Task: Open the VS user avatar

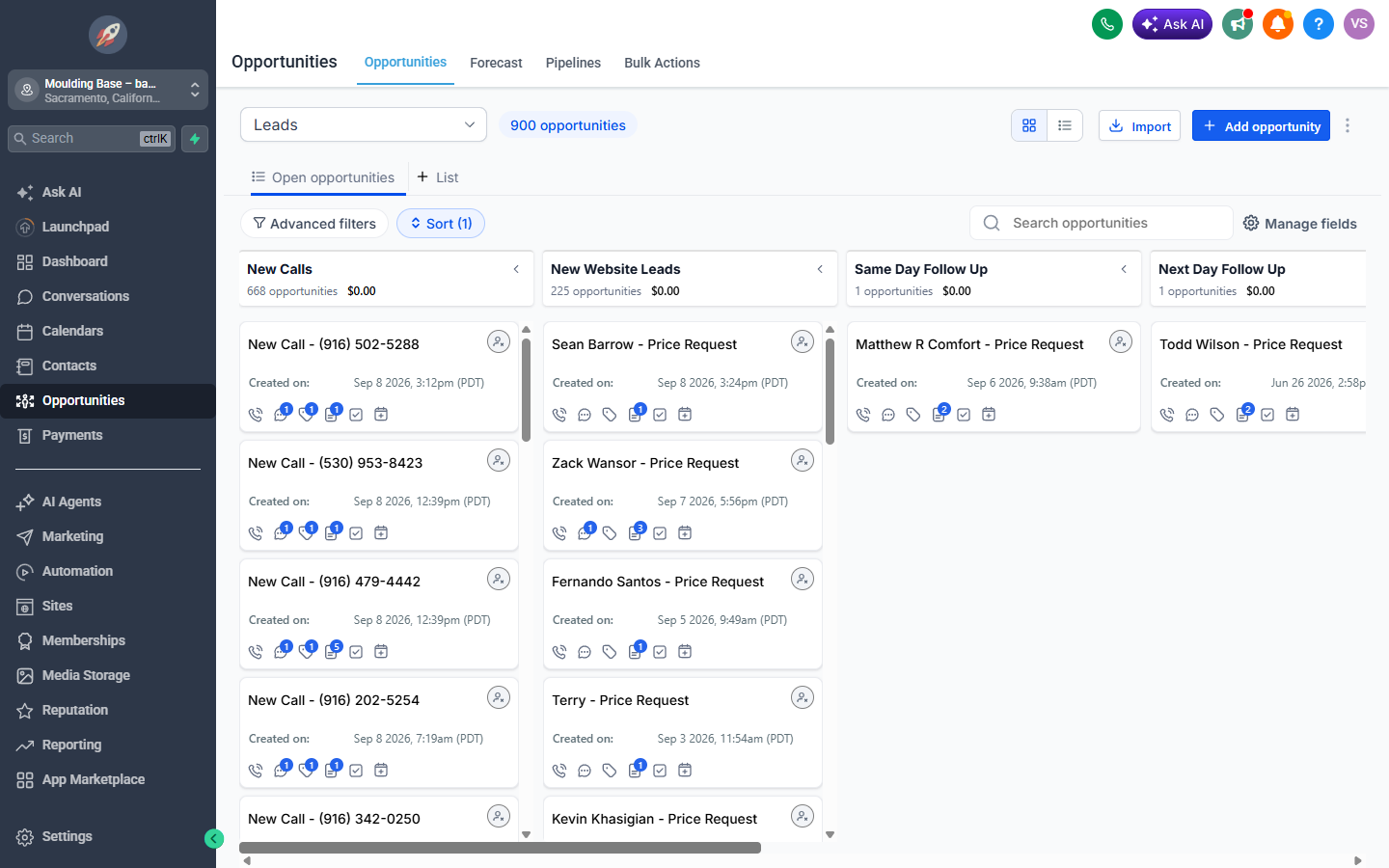Action: 1359,24
